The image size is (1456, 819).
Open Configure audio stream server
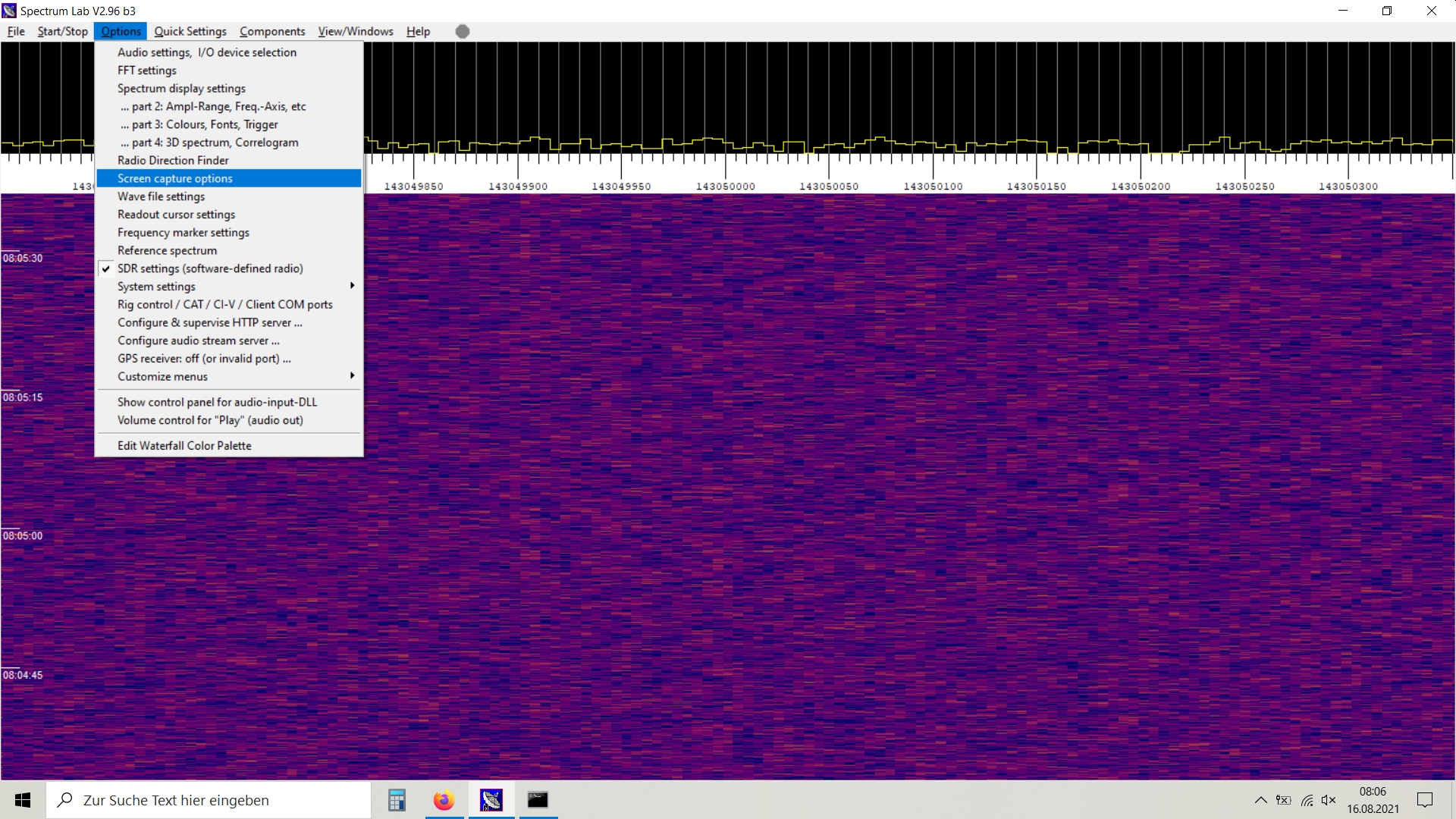click(x=229, y=341)
